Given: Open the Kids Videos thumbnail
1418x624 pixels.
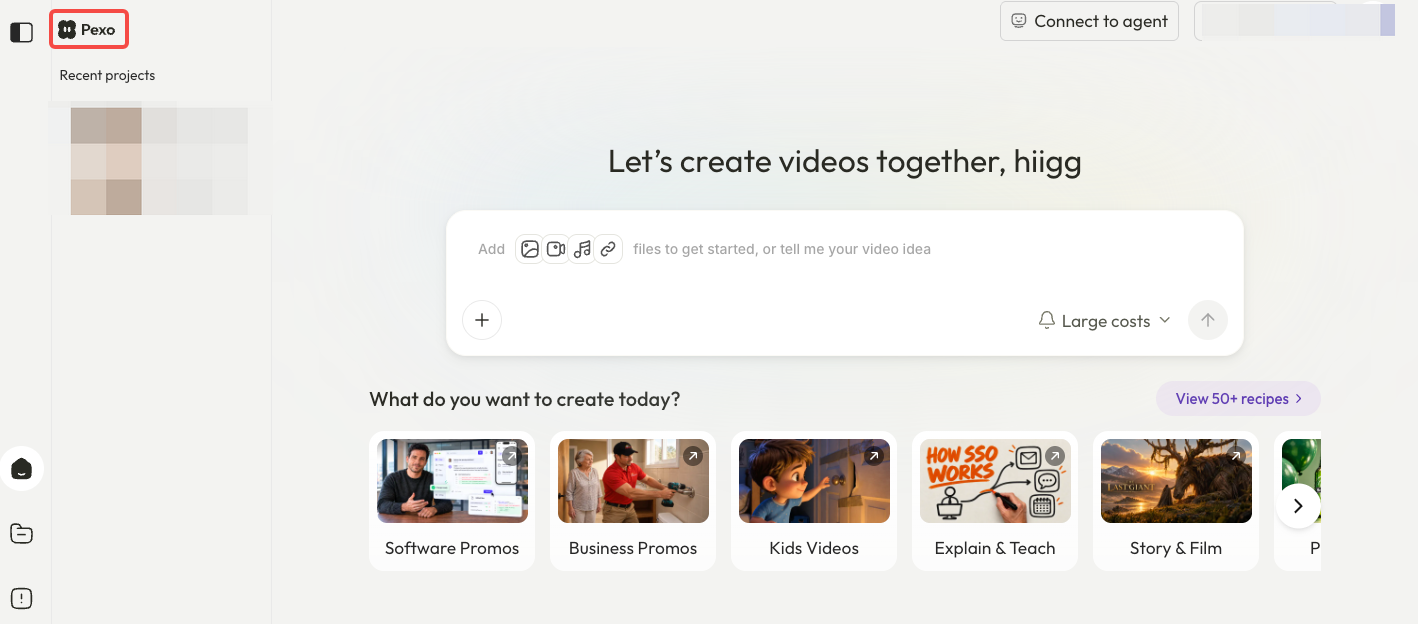Looking at the screenshot, I should pyautogui.click(x=814, y=481).
